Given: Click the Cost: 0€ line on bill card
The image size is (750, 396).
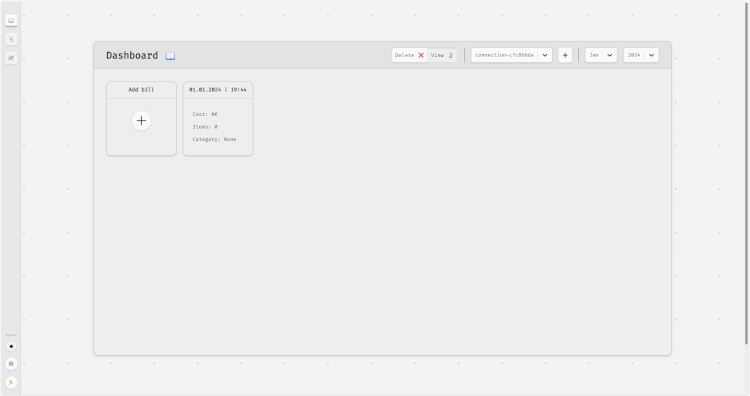Looking at the screenshot, I should click(x=205, y=114).
